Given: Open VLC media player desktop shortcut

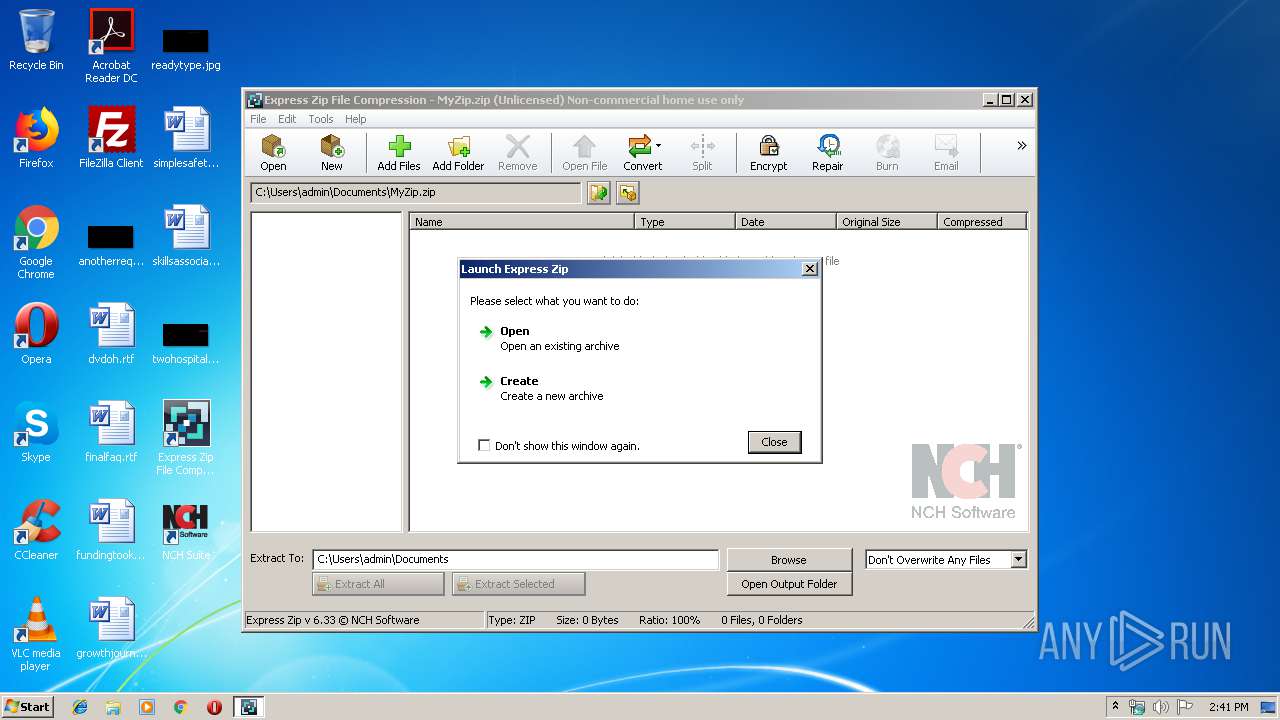Looking at the screenshot, I should (36, 634).
